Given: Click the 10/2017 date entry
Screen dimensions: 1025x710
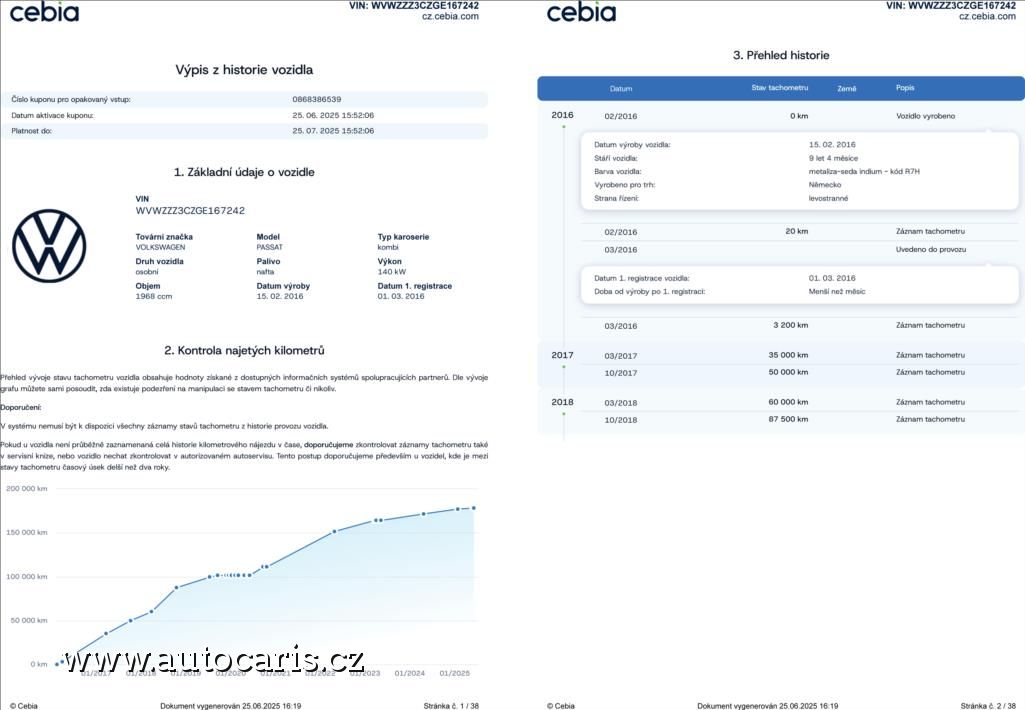Looking at the screenshot, I should (620, 373).
